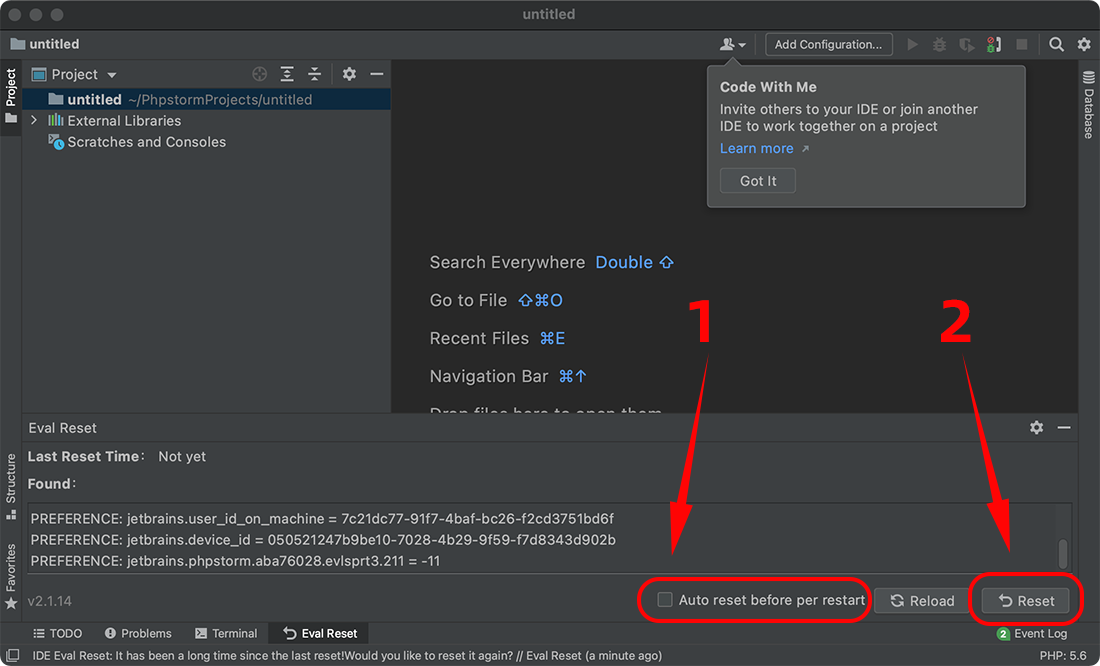The image size is (1100, 666).
Task: Toggle tool window bars icon in status bar
Action: pyautogui.click(x=12, y=656)
